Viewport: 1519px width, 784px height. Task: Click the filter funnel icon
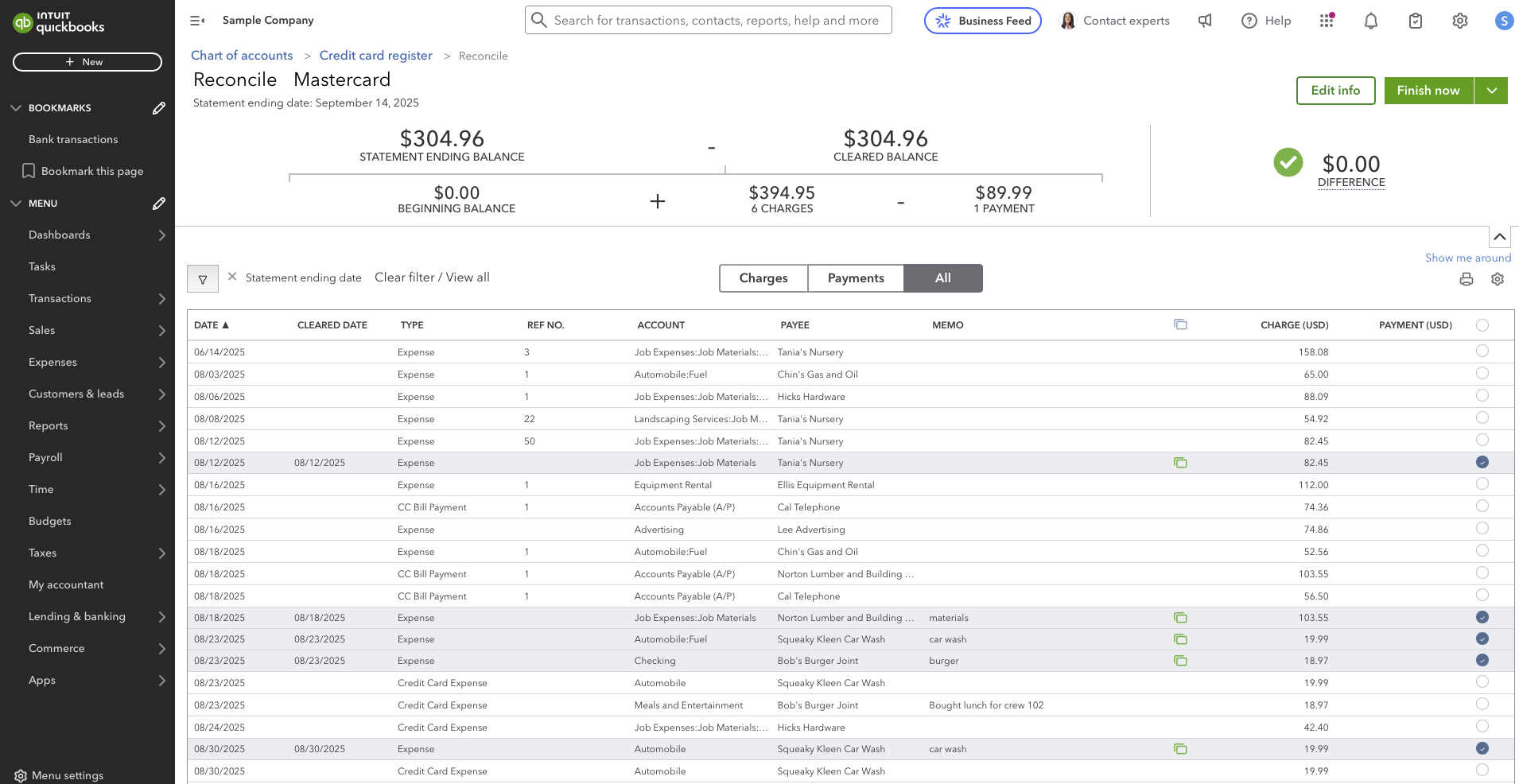(203, 279)
